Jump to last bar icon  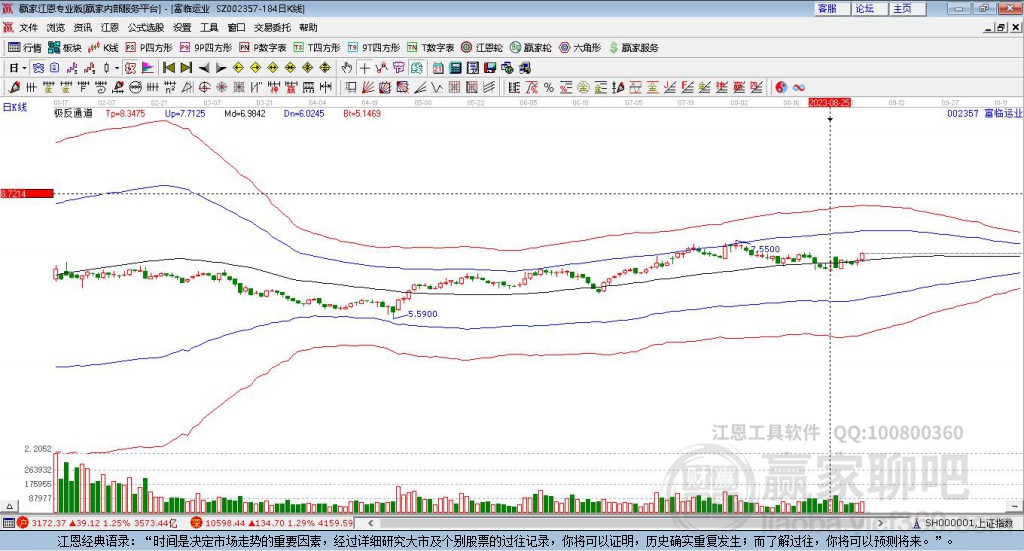point(186,68)
